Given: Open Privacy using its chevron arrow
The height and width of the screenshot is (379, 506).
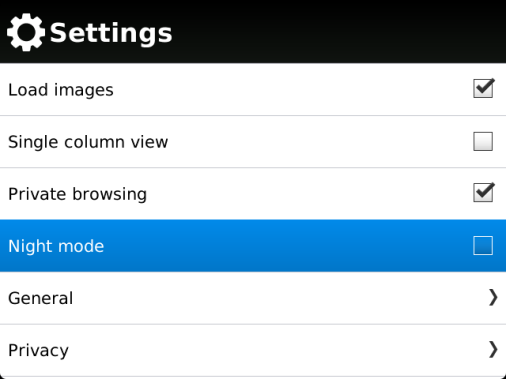Looking at the screenshot, I should coord(493,349).
